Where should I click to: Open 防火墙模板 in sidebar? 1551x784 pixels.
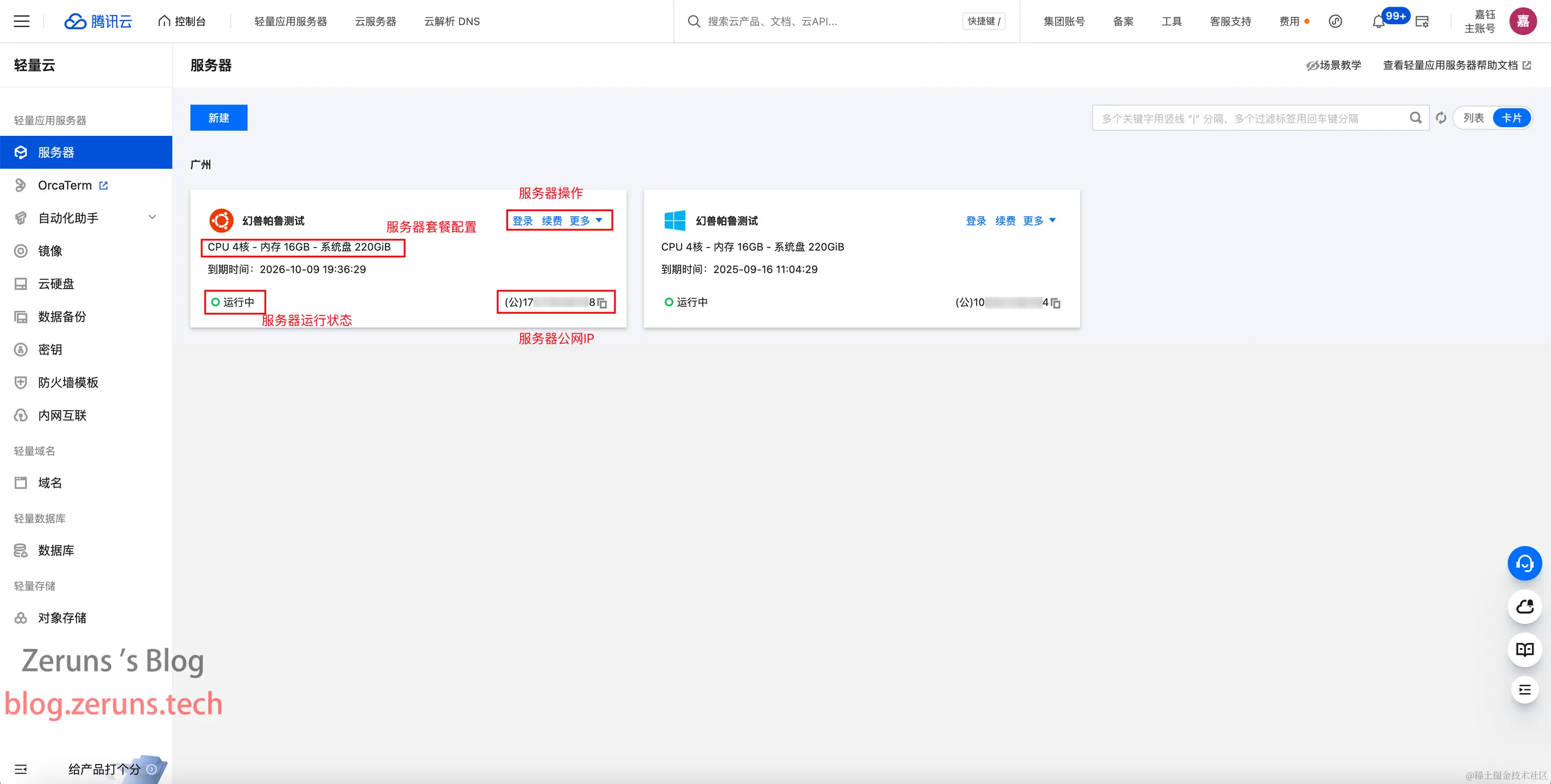pyautogui.click(x=68, y=383)
